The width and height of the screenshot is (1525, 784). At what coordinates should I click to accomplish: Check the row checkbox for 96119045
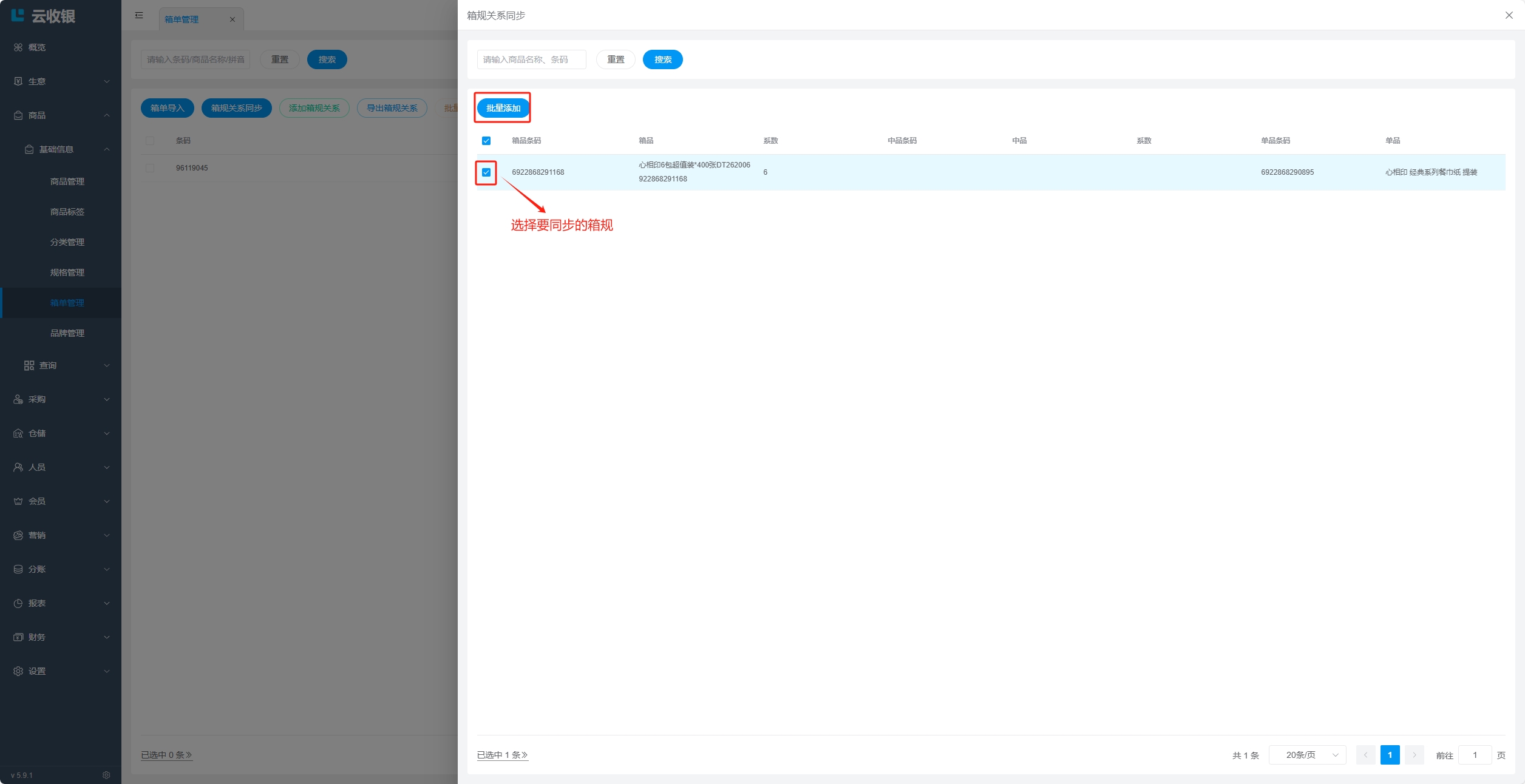coord(150,168)
